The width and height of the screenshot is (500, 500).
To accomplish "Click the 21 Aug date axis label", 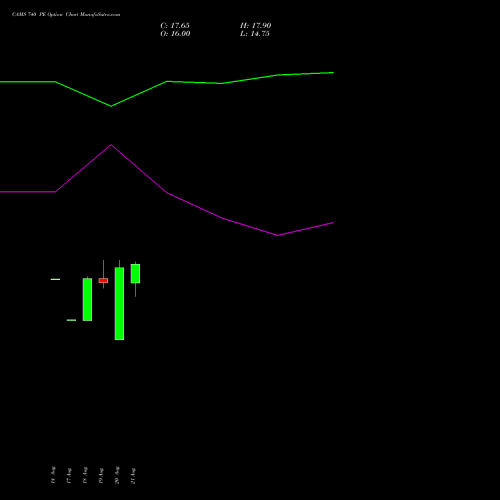I will 133,475.
